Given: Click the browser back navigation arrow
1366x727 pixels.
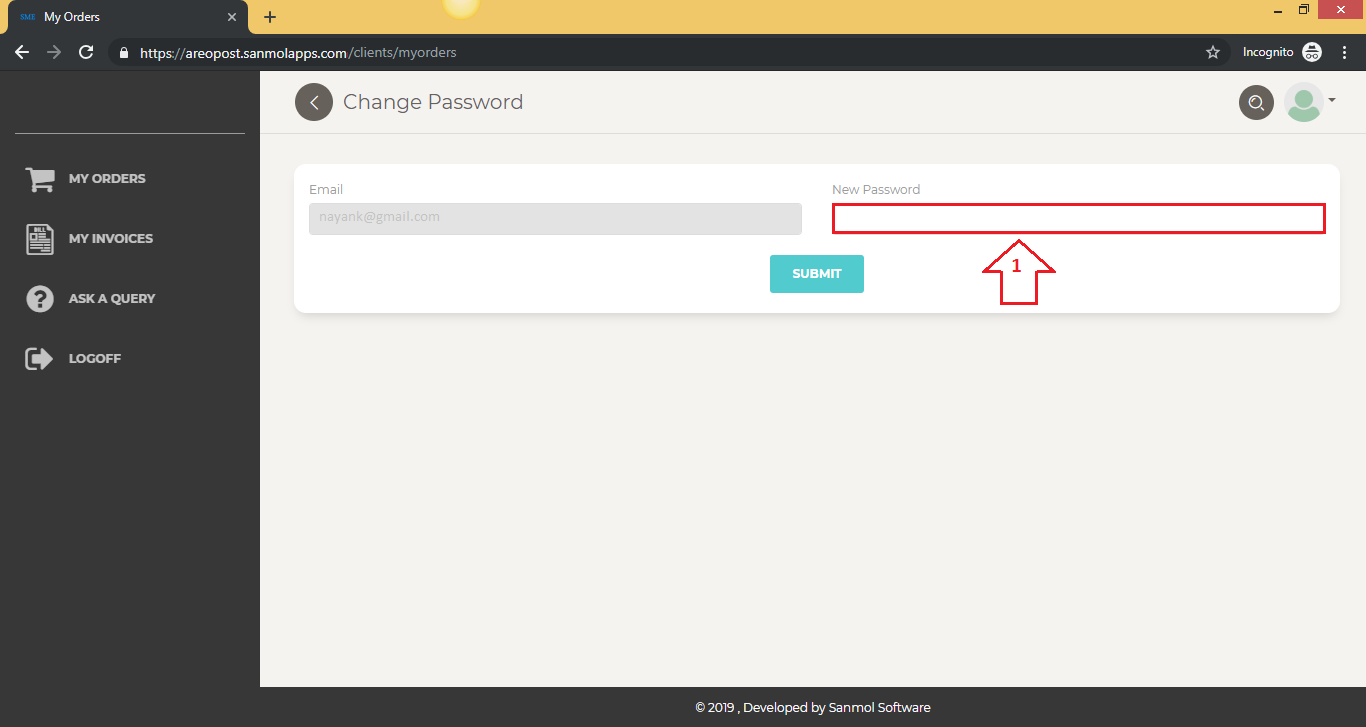Looking at the screenshot, I should 22,52.
